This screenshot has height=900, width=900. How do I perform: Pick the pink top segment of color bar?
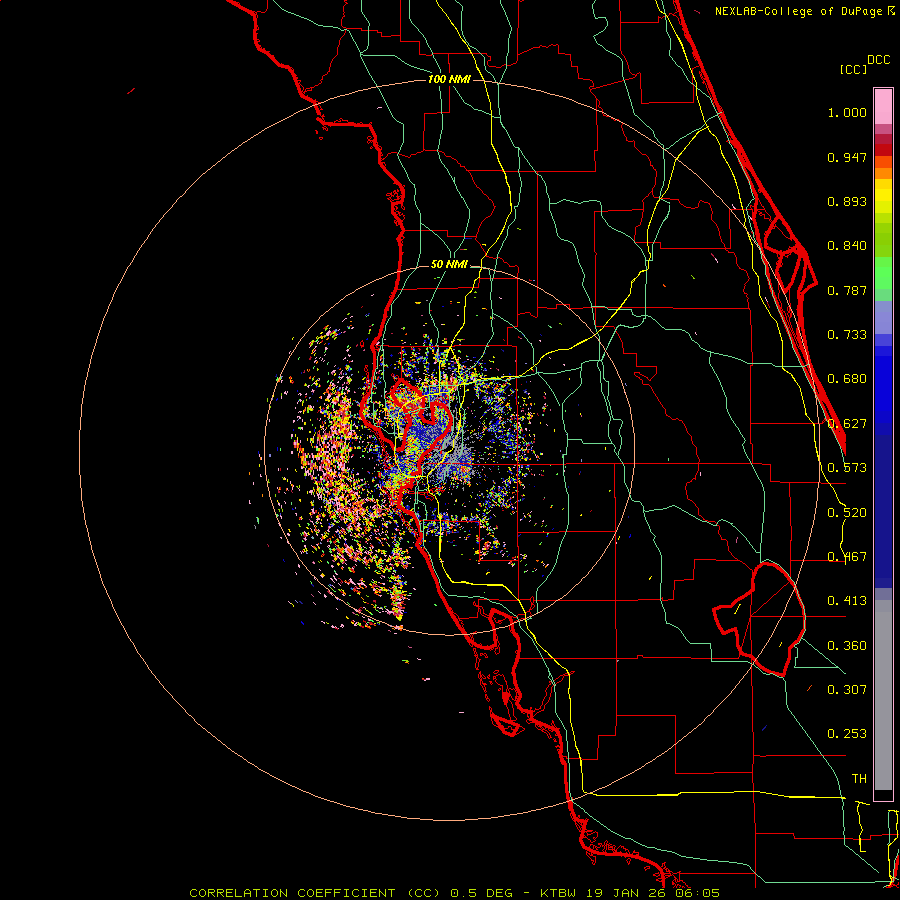[x=883, y=107]
